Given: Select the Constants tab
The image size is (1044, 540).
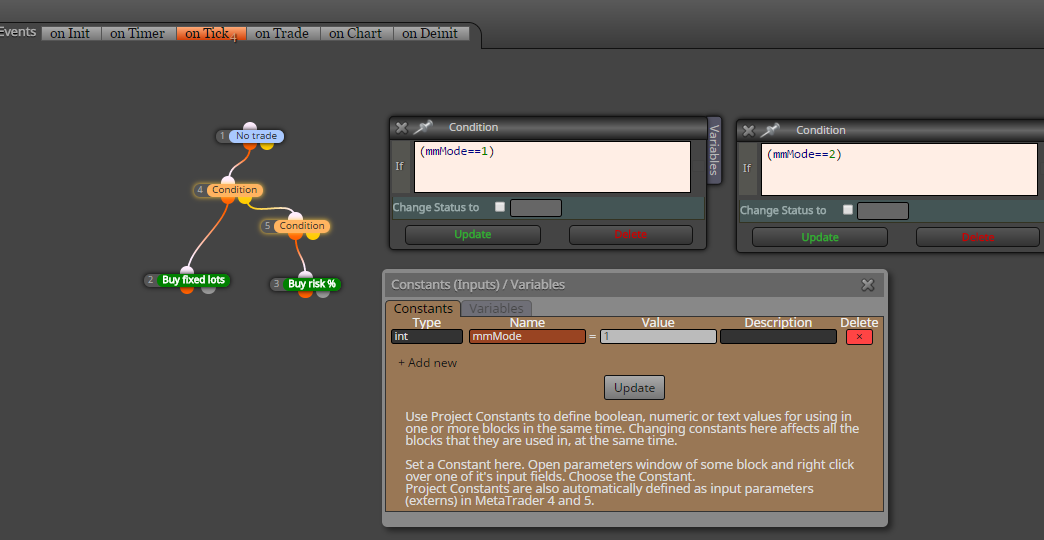Looking at the screenshot, I should point(423,309).
